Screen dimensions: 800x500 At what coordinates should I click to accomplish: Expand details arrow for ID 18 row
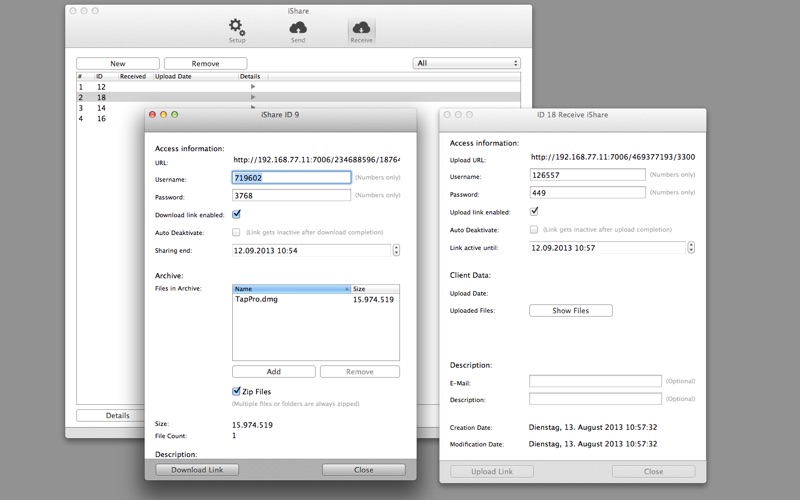pyautogui.click(x=253, y=97)
